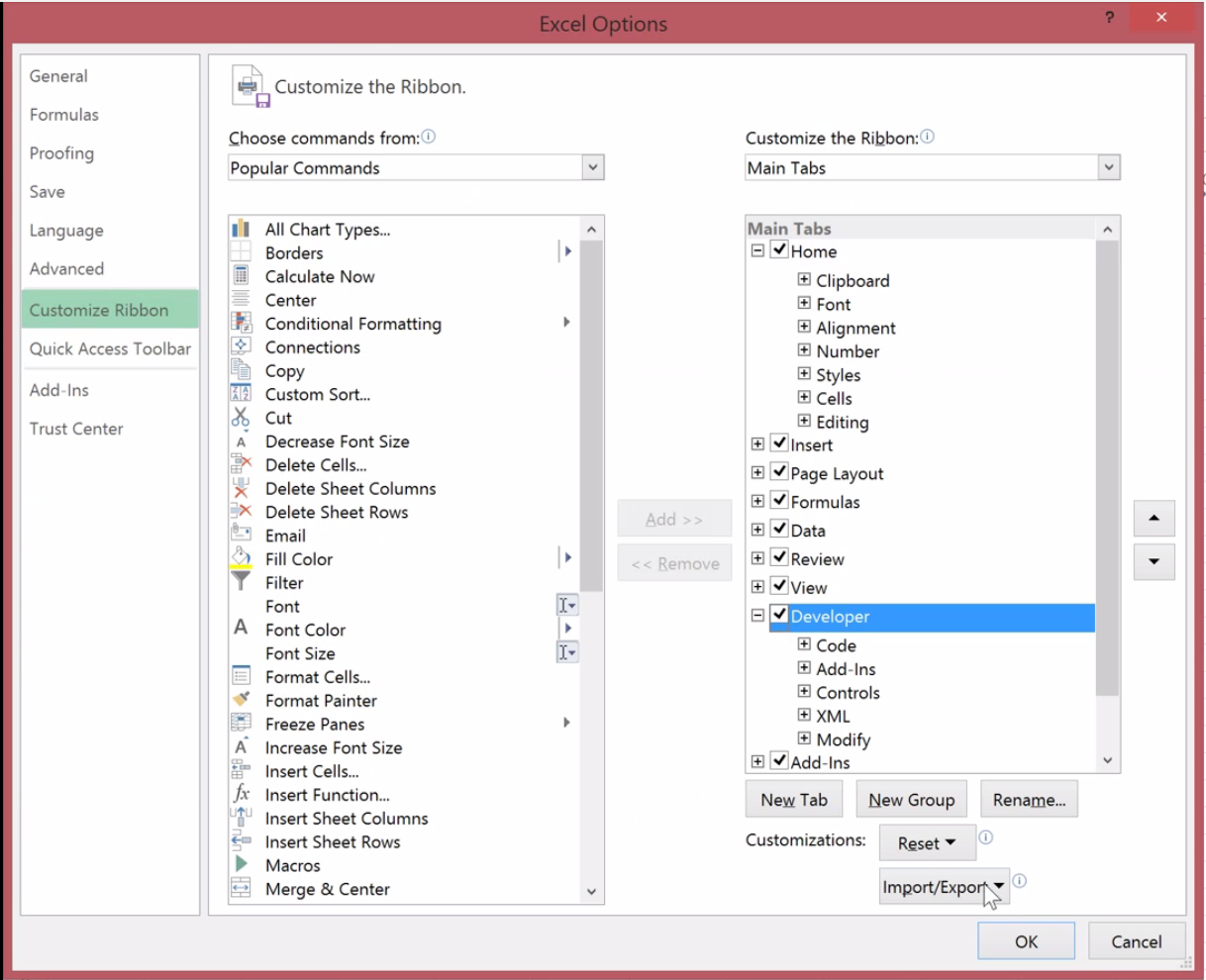
Task: Uncheck the Review tab checkbox
Action: (780, 558)
